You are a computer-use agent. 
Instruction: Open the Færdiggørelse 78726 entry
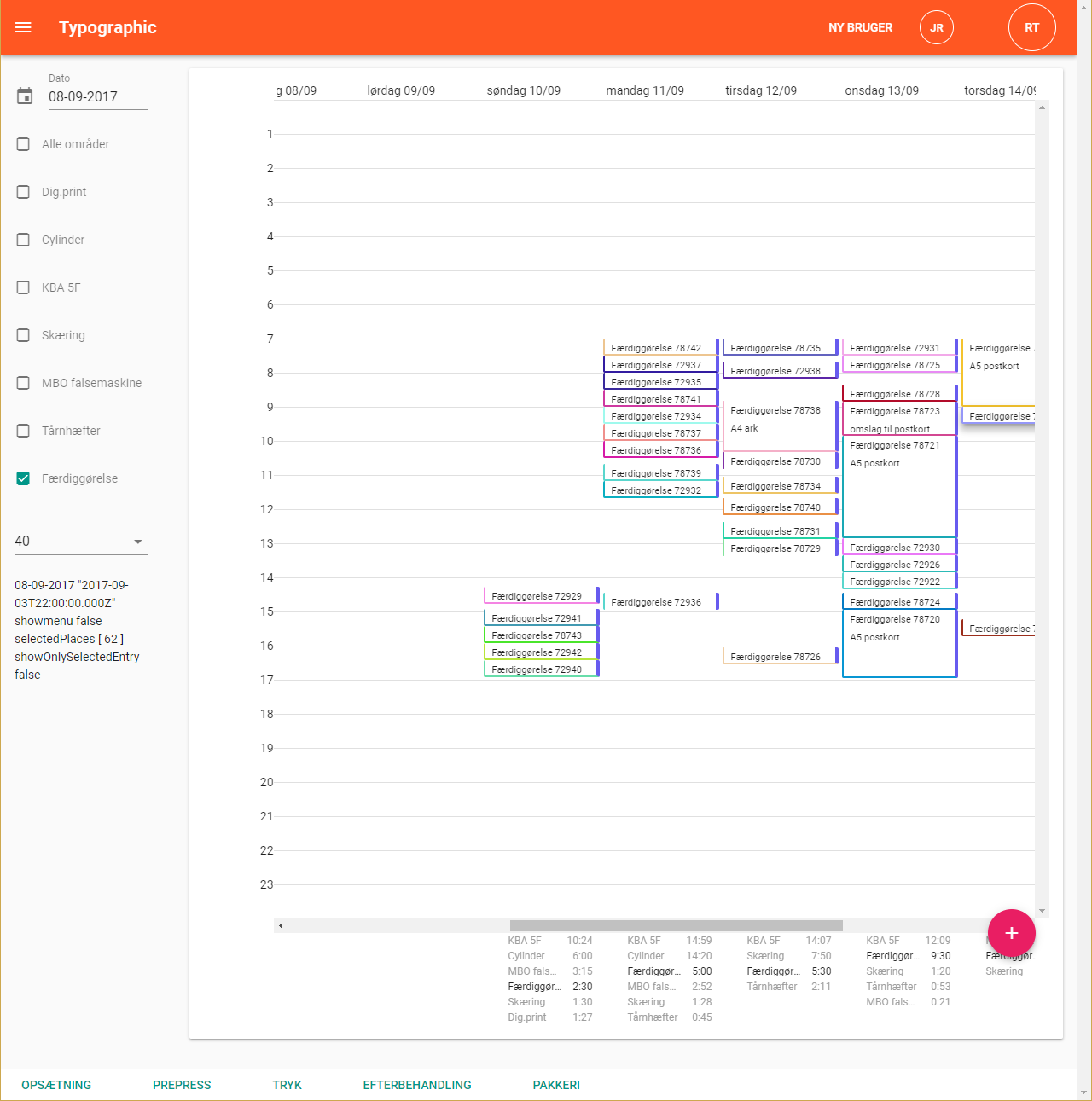tap(781, 656)
